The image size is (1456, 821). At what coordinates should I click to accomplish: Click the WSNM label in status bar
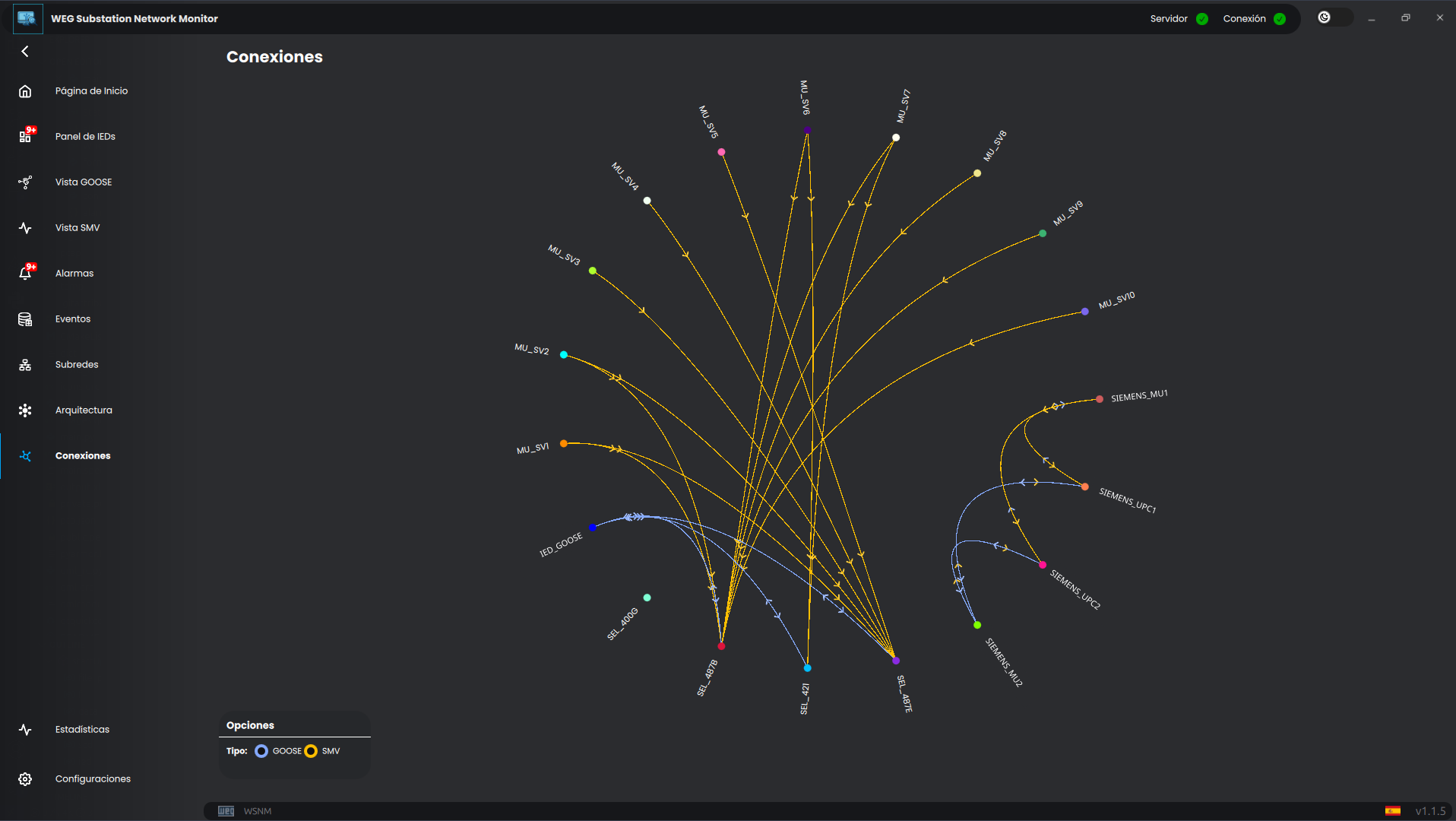(258, 811)
